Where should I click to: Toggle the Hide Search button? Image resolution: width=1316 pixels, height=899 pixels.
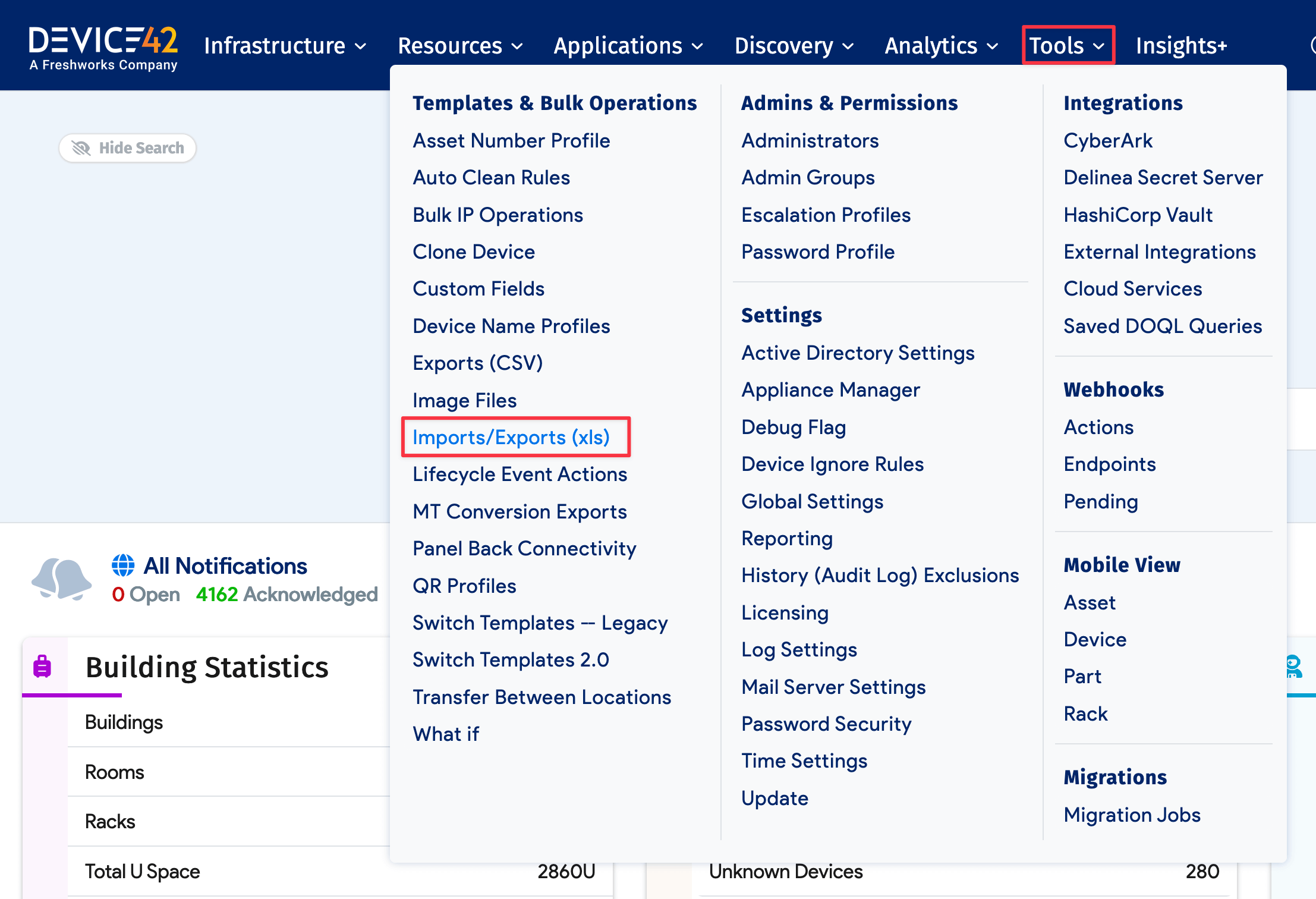(x=127, y=148)
